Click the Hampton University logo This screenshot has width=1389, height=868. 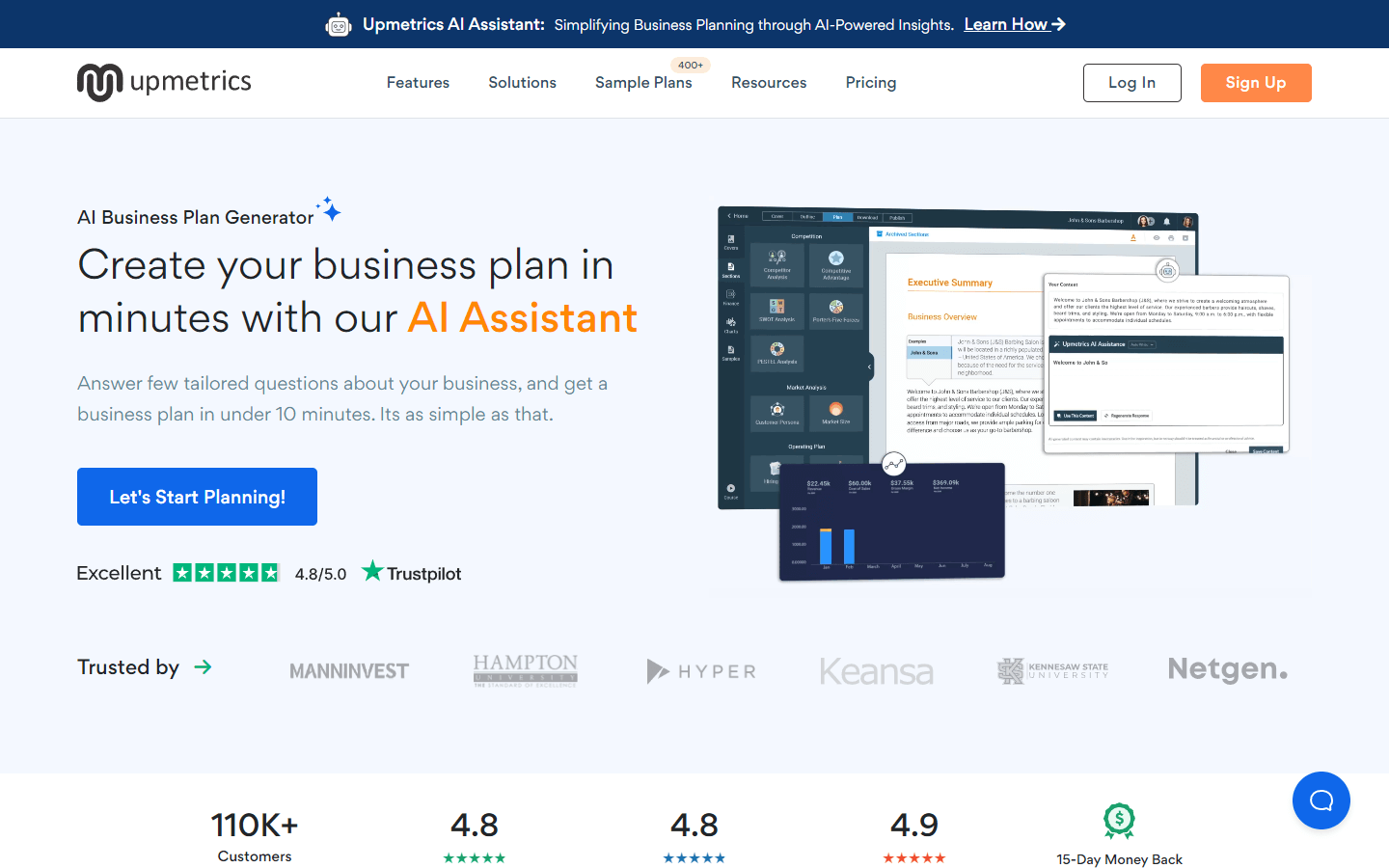[526, 670]
